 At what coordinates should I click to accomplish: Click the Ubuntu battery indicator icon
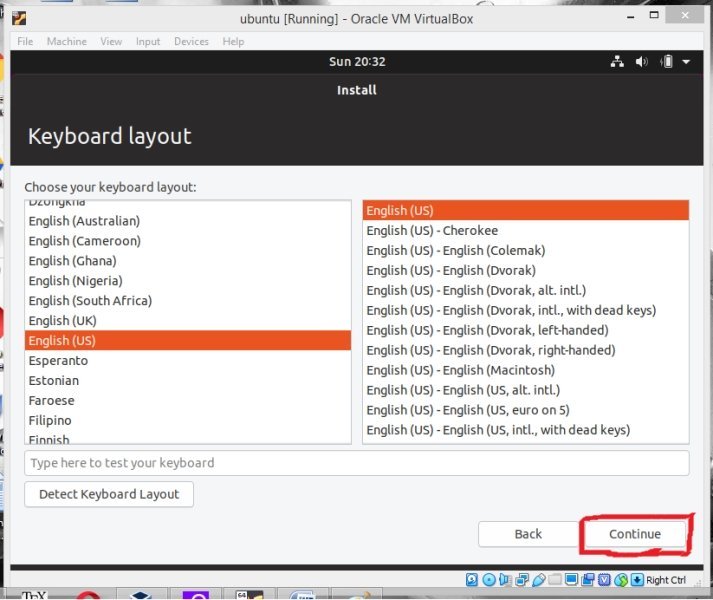[x=667, y=61]
